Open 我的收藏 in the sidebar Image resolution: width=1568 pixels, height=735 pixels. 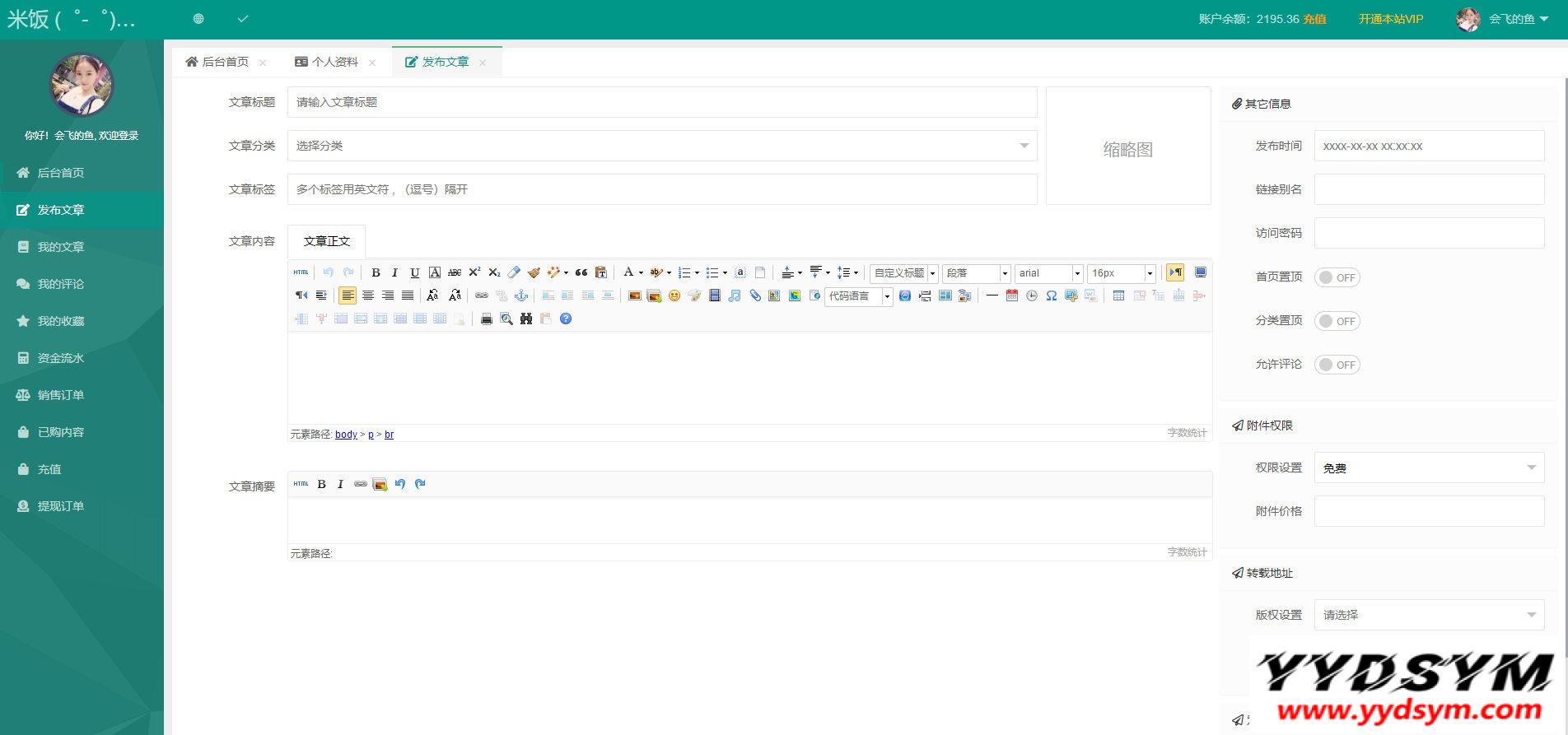[x=61, y=321]
